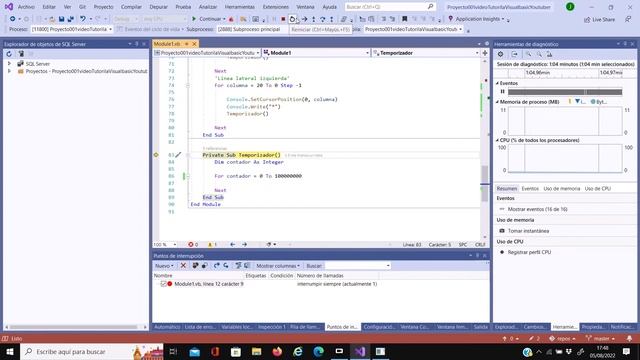Viewport: 640px width, 360px height.
Task: Click the breakpoints Buscar input field
Action: point(358,266)
